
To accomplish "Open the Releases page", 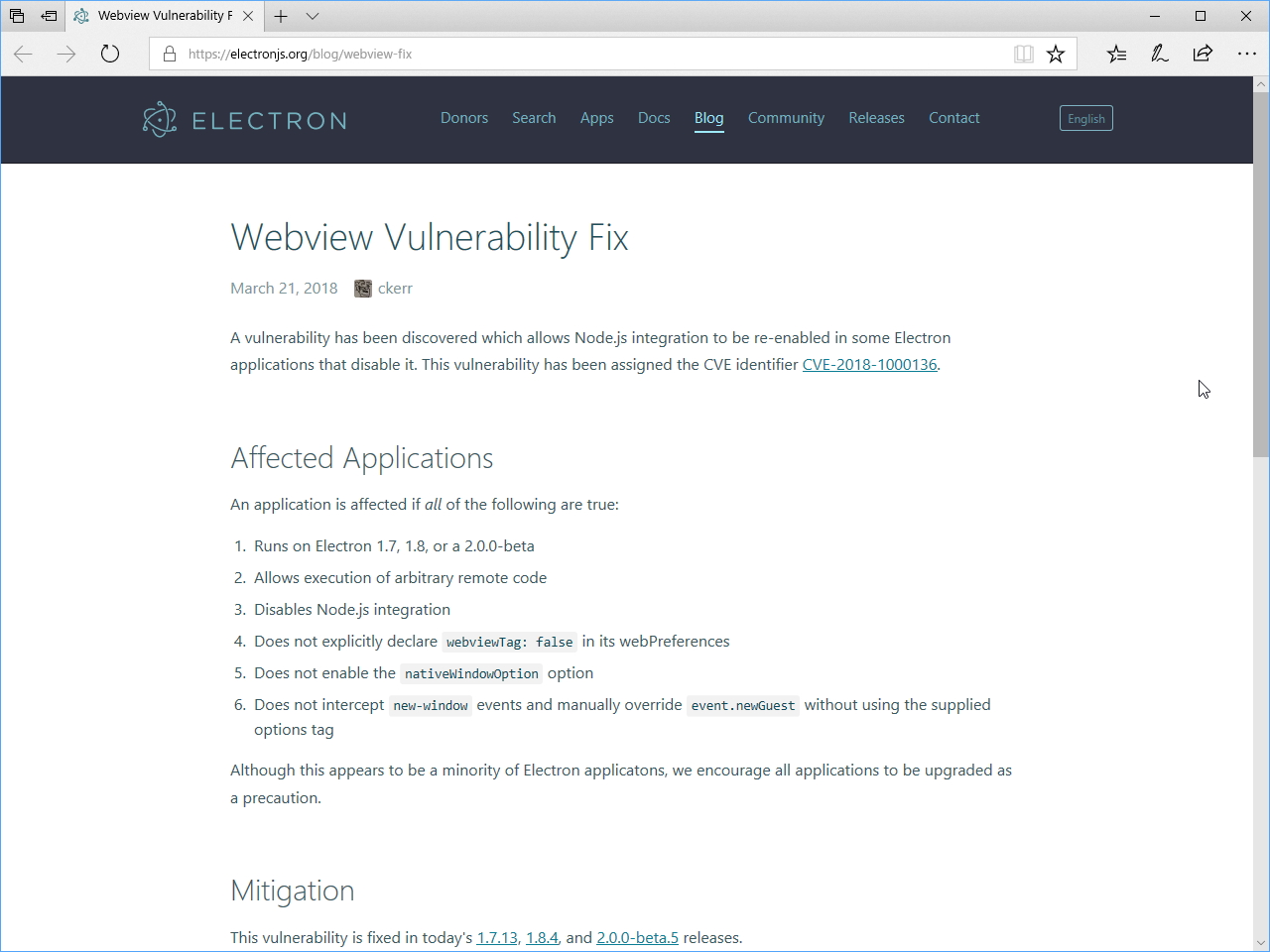I will [x=876, y=118].
